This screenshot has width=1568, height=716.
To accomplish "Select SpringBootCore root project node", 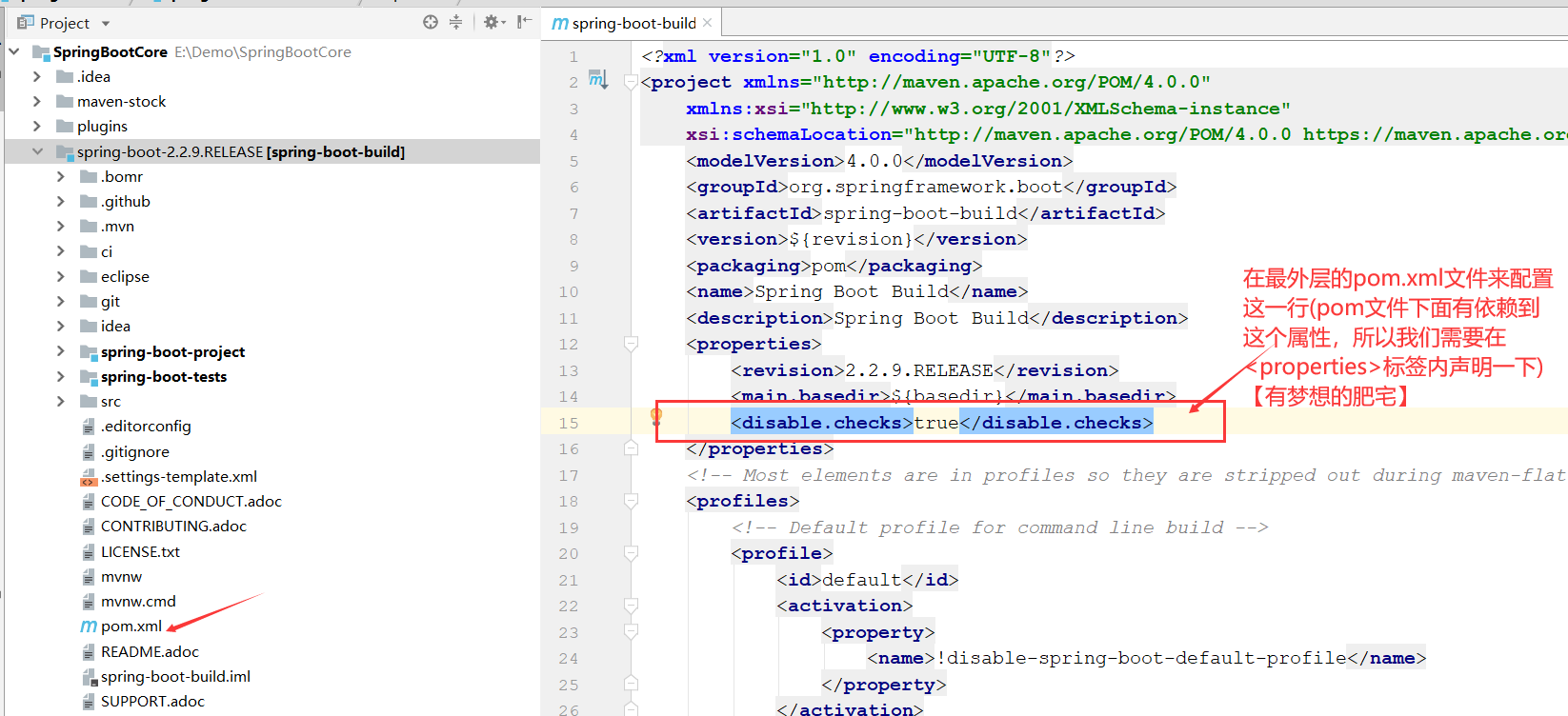I will [x=110, y=51].
